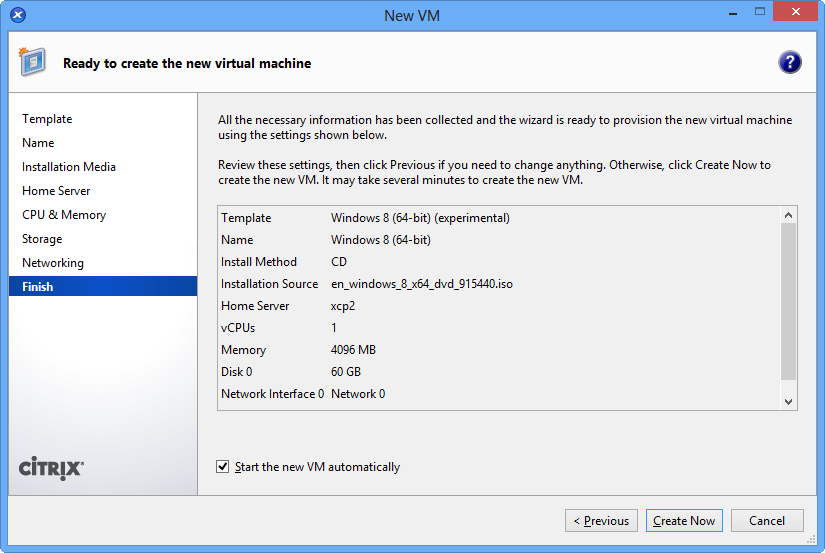The height and width of the screenshot is (553, 825).
Task: Jump to the Storage step
Action: point(42,239)
